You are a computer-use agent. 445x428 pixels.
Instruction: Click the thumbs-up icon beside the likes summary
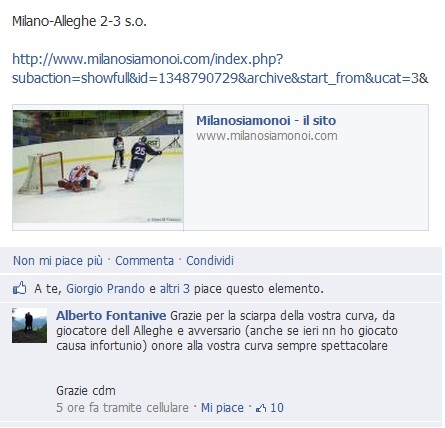(x=20, y=288)
